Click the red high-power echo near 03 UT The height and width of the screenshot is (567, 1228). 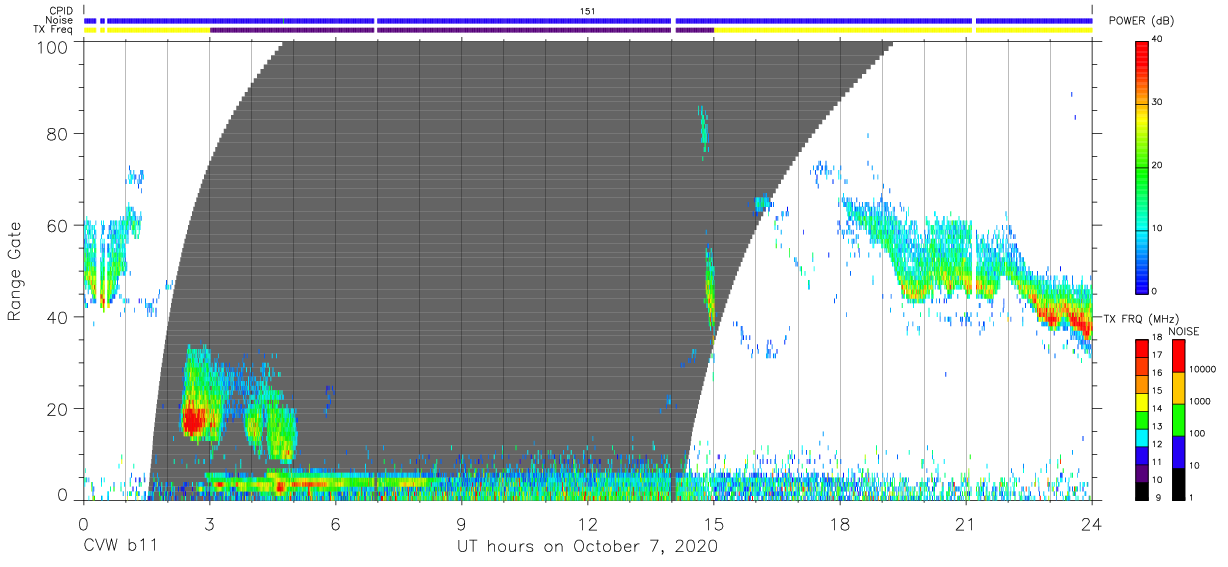tap(193, 420)
